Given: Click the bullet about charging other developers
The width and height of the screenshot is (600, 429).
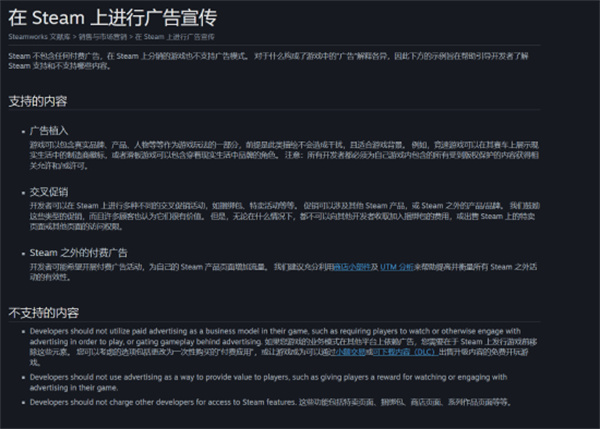Looking at the screenshot, I should coord(270,402).
